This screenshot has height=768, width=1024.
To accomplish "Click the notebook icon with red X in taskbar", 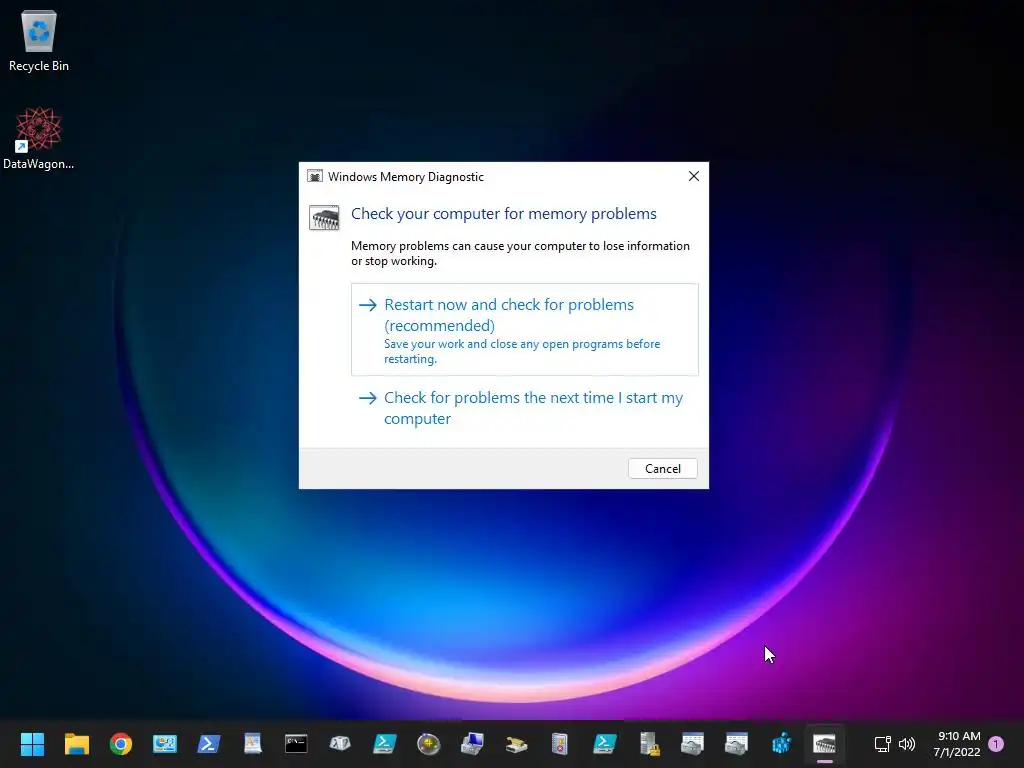I will [x=560, y=744].
